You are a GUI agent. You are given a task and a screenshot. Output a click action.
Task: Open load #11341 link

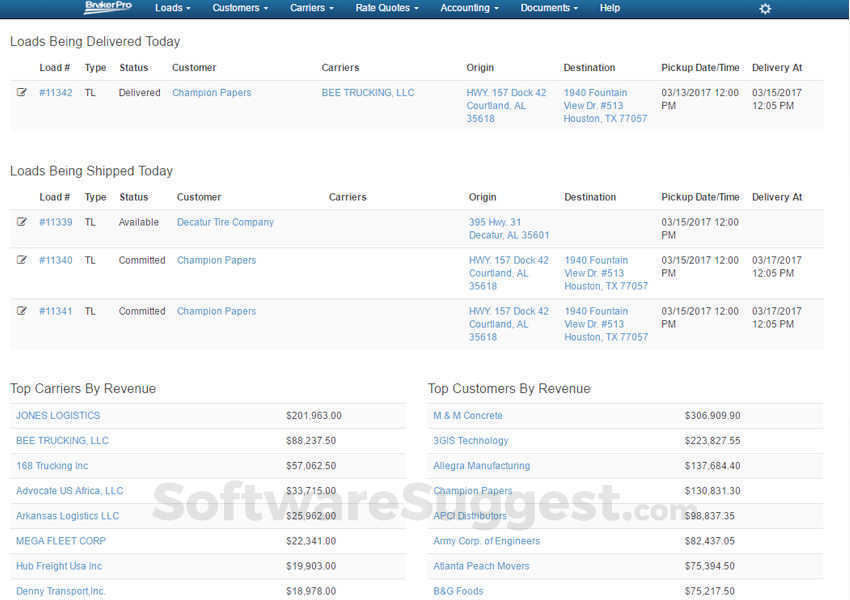(56, 311)
